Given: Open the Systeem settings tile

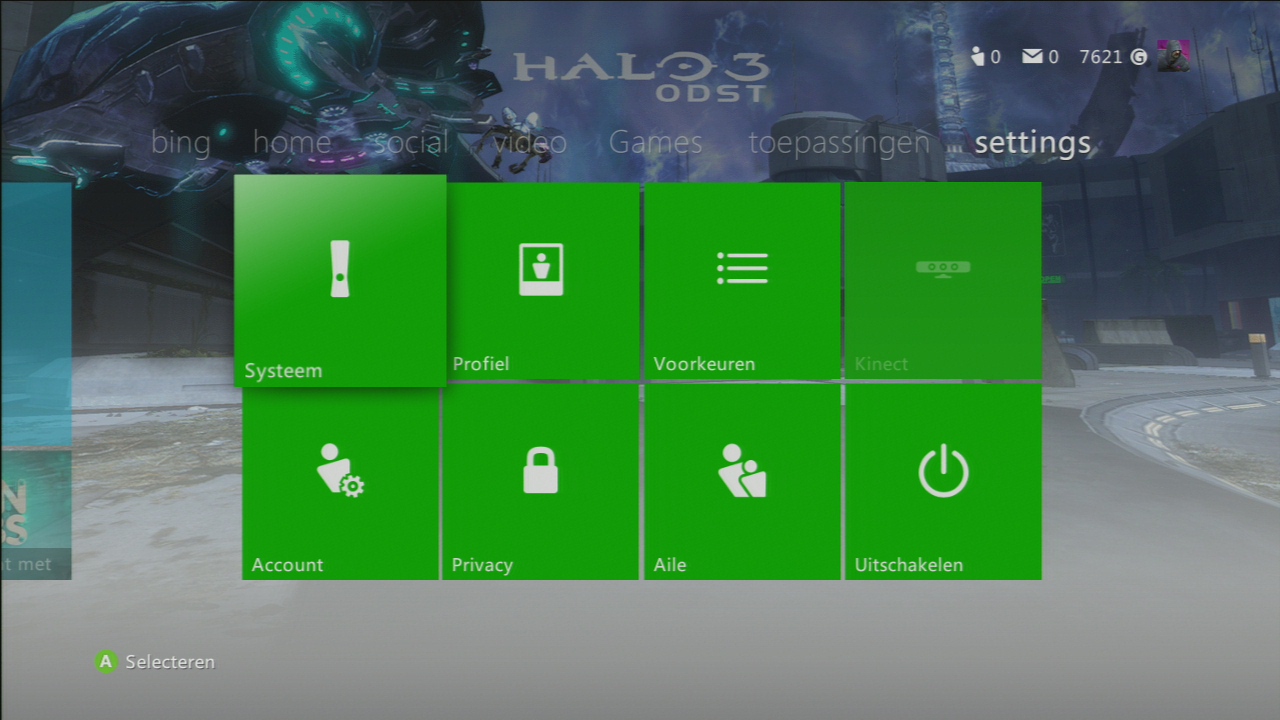Looking at the screenshot, I should [x=340, y=281].
